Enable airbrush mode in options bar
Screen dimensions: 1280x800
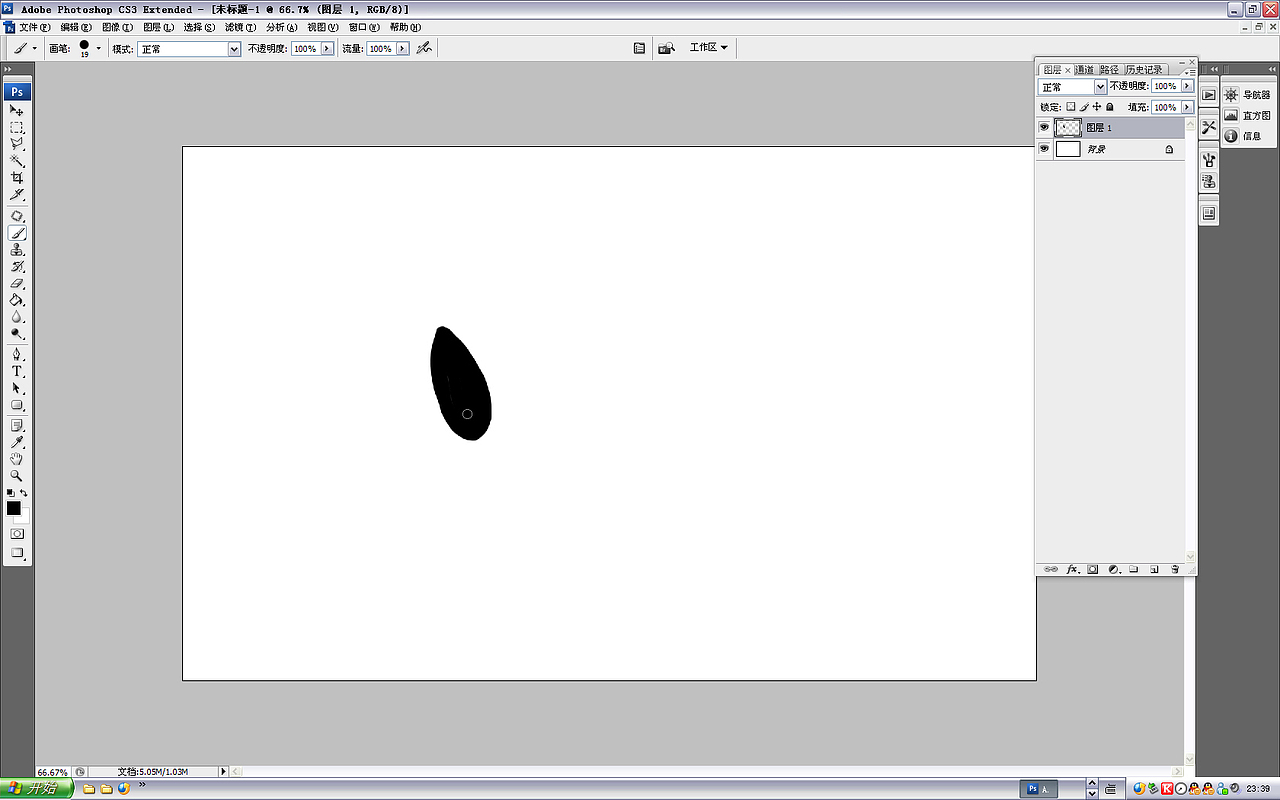[x=424, y=47]
